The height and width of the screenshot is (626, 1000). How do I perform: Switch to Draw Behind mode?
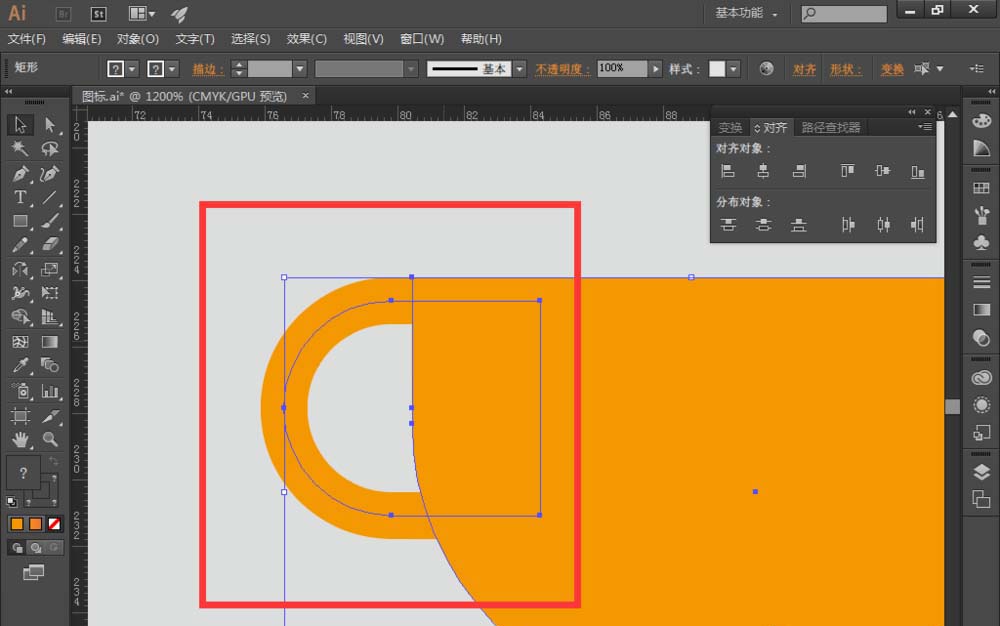36,548
